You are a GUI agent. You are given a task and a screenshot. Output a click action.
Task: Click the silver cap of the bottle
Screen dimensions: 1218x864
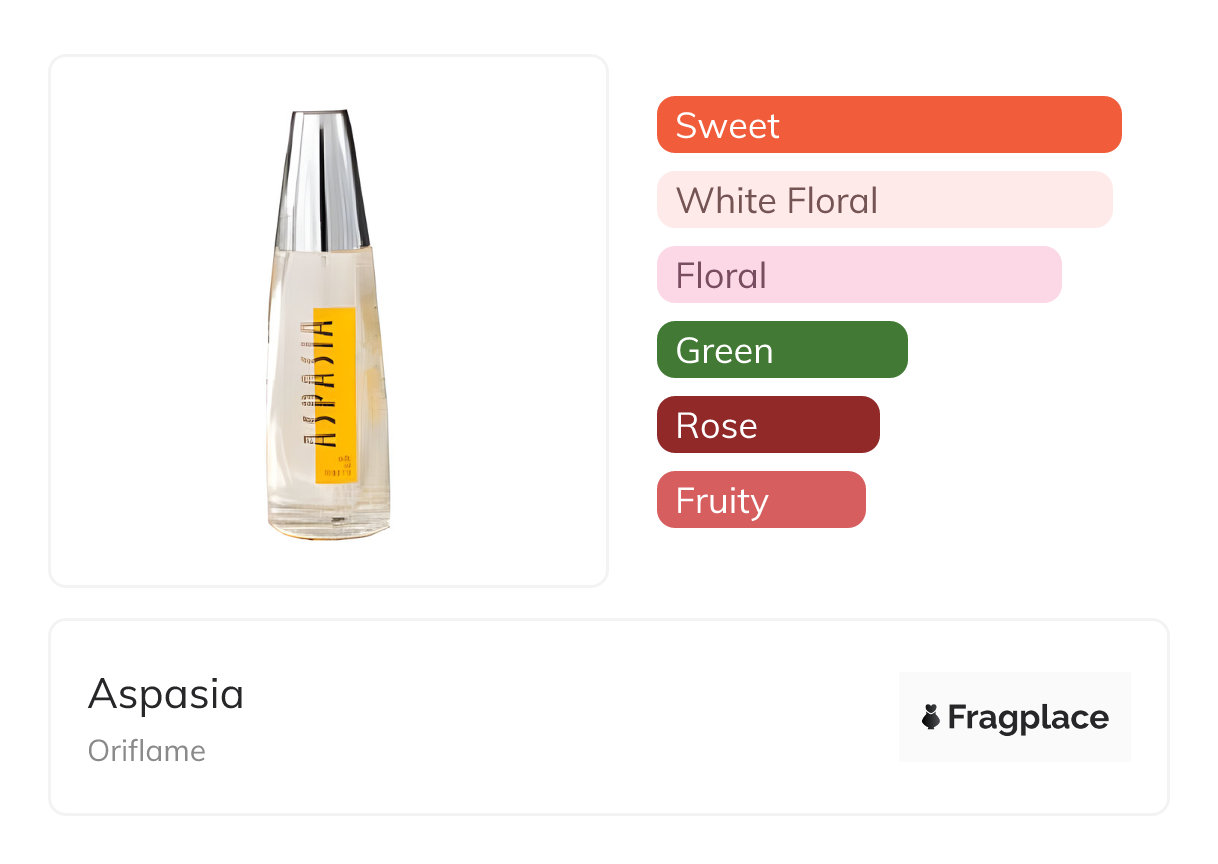click(x=322, y=180)
